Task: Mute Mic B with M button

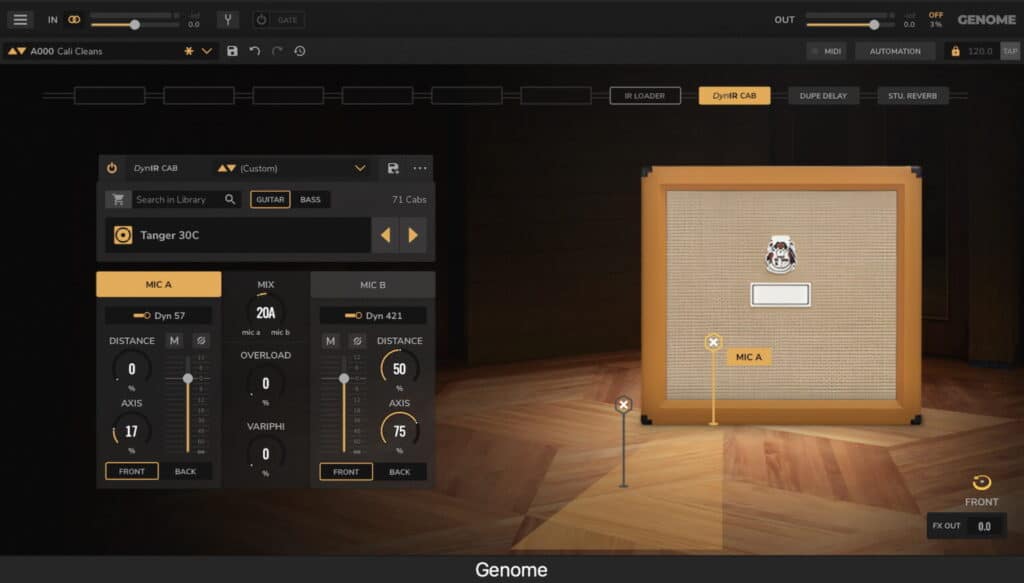Action: [x=330, y=341]
